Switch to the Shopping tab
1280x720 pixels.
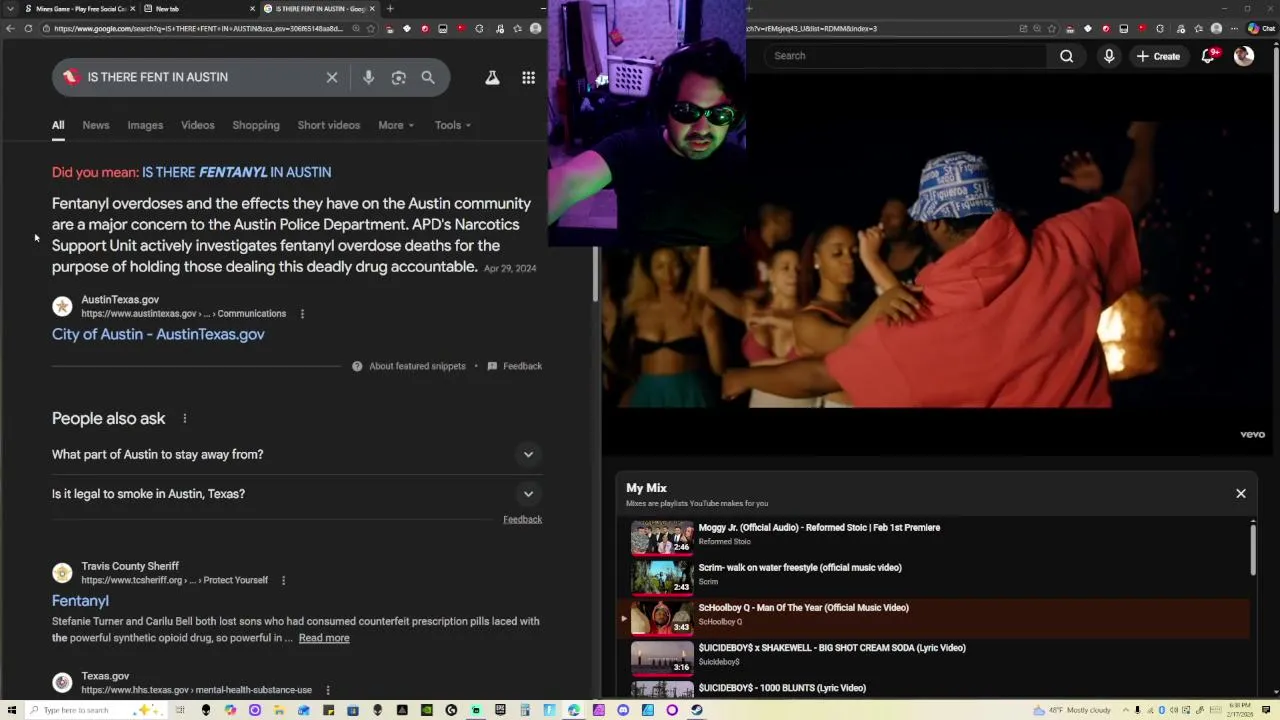click(256, 125)
